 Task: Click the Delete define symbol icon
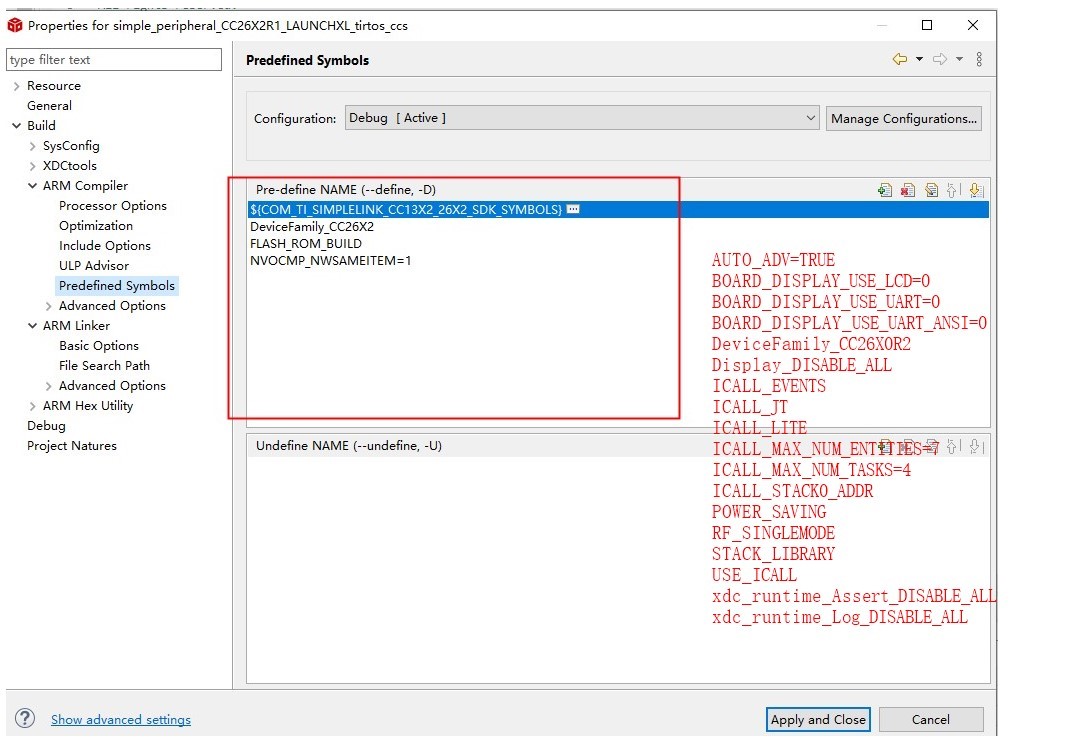pos(908,190)
